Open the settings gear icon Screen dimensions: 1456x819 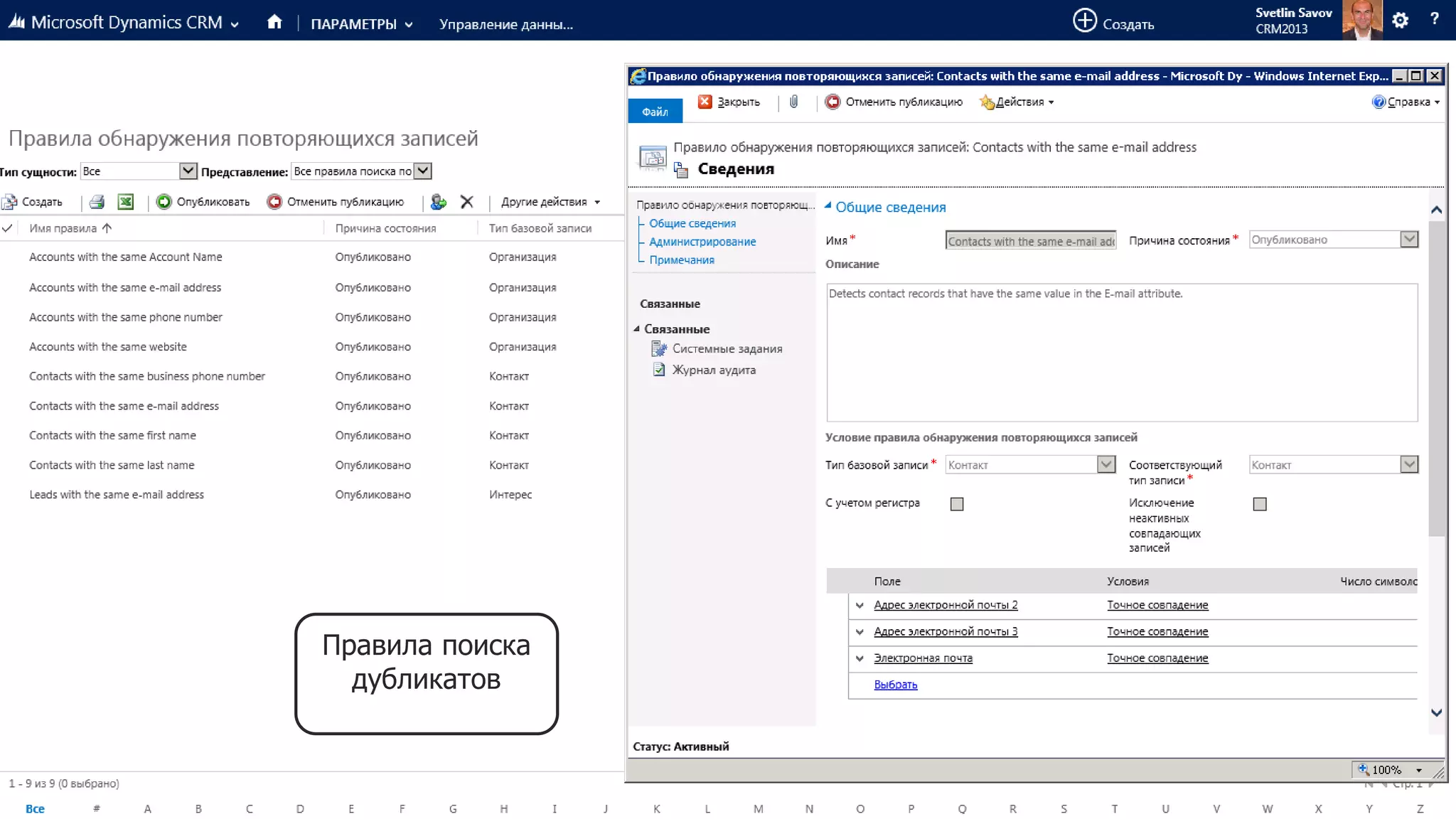[1400, 21]
